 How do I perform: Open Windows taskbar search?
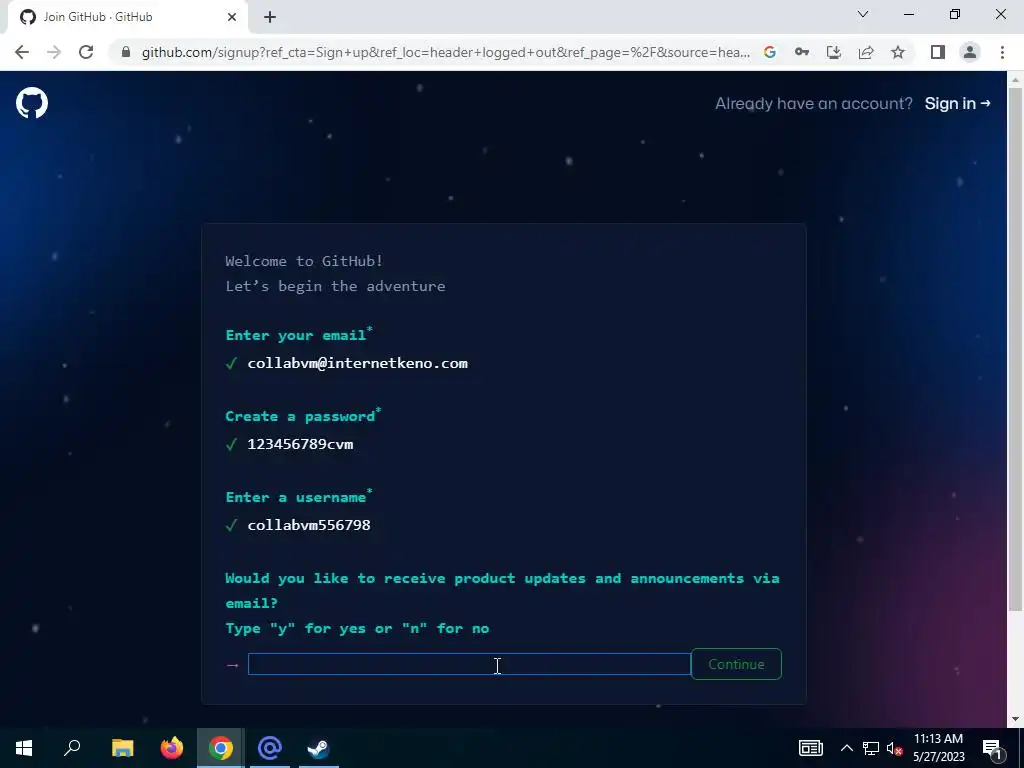[72, 748]
